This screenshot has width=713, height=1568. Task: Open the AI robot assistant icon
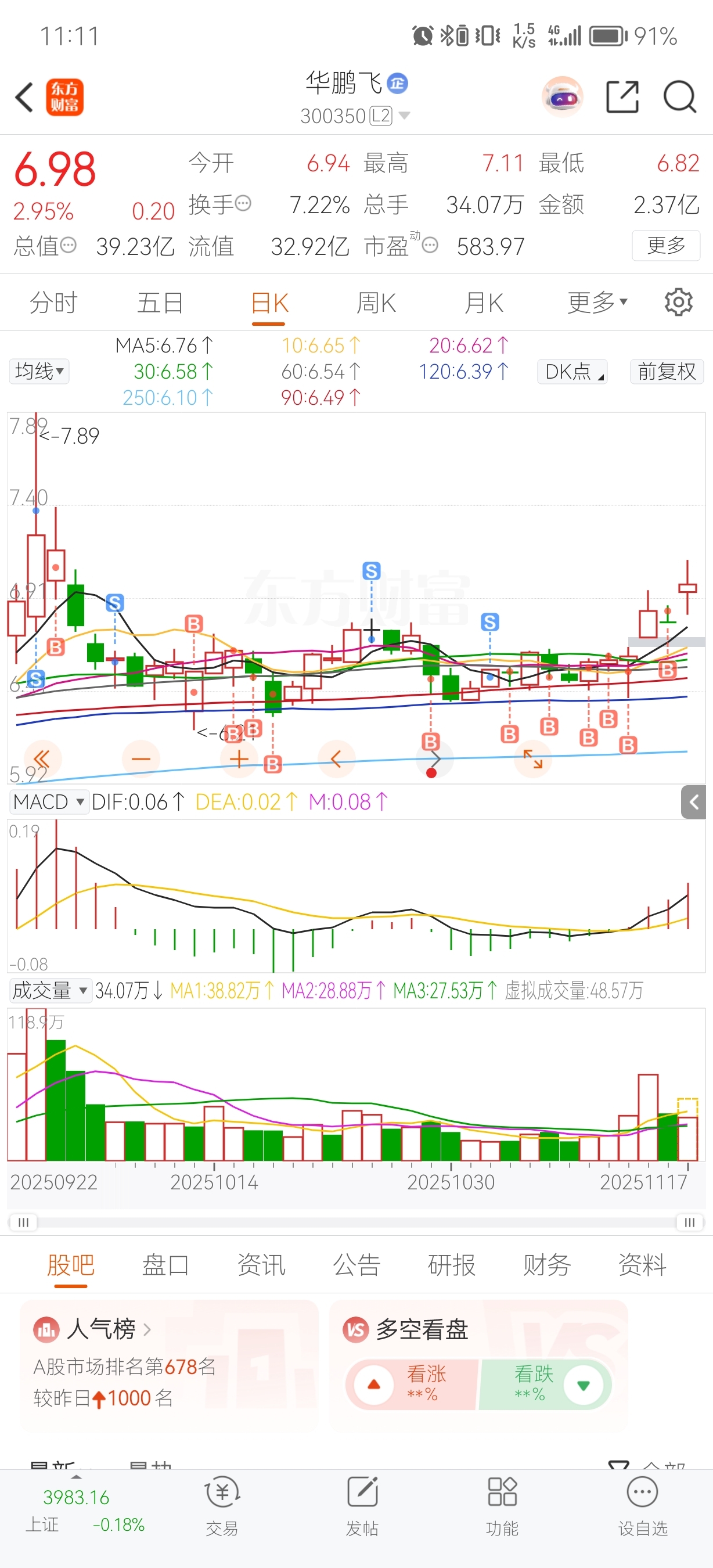click(x=562, y=97)
